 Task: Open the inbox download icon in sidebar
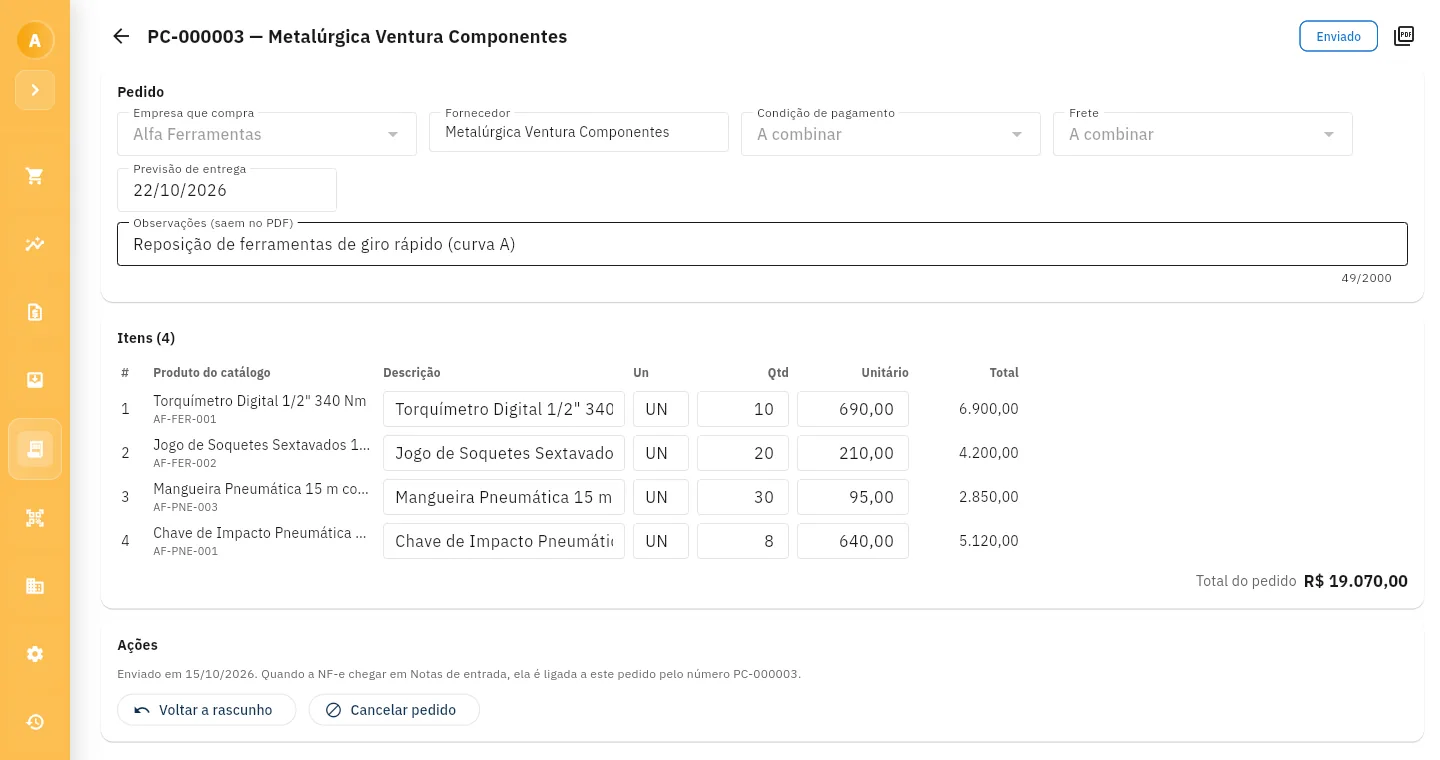point(35,380)
